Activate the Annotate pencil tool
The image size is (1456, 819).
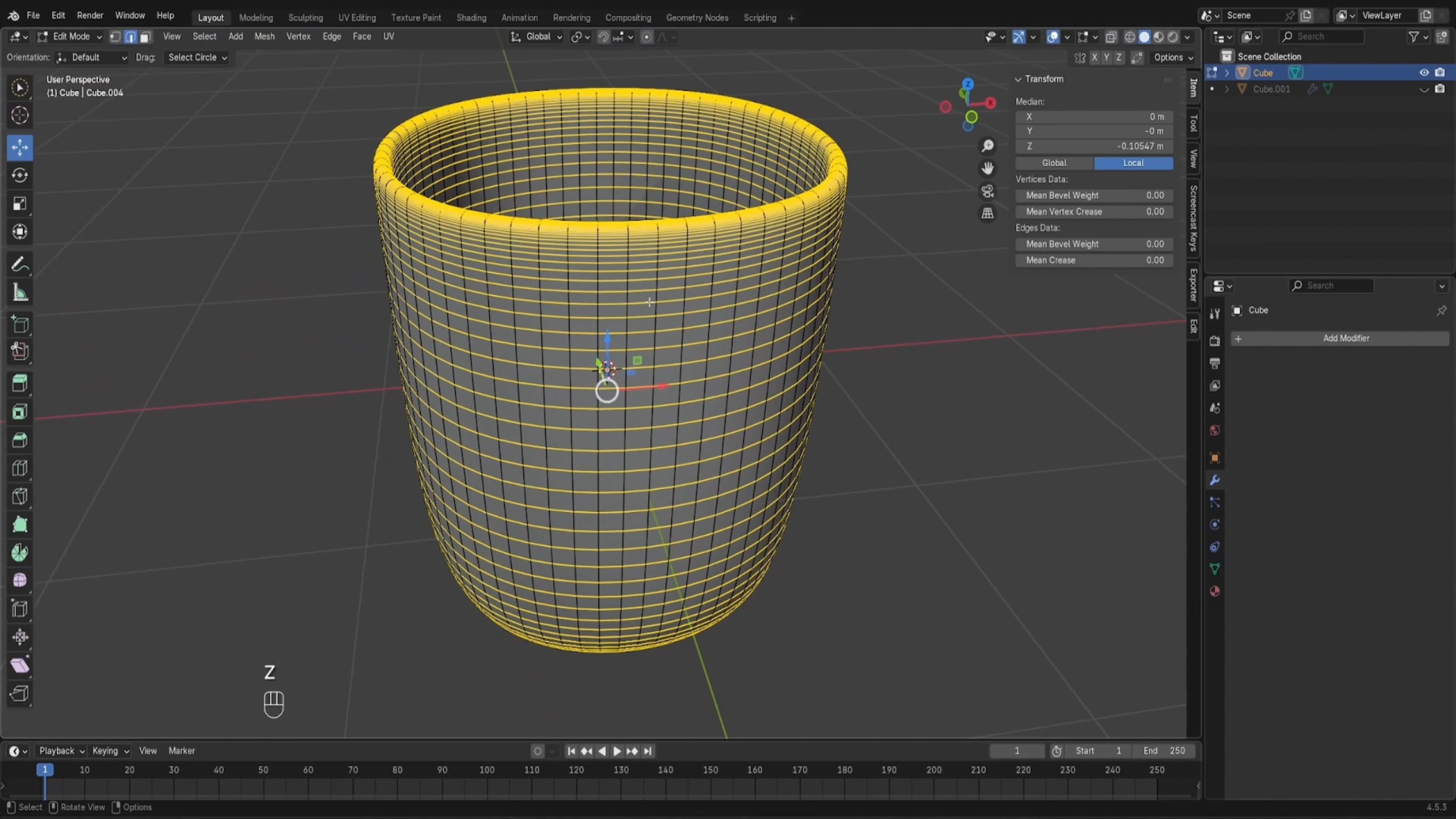pyautogui.click(x=20, y=265)
